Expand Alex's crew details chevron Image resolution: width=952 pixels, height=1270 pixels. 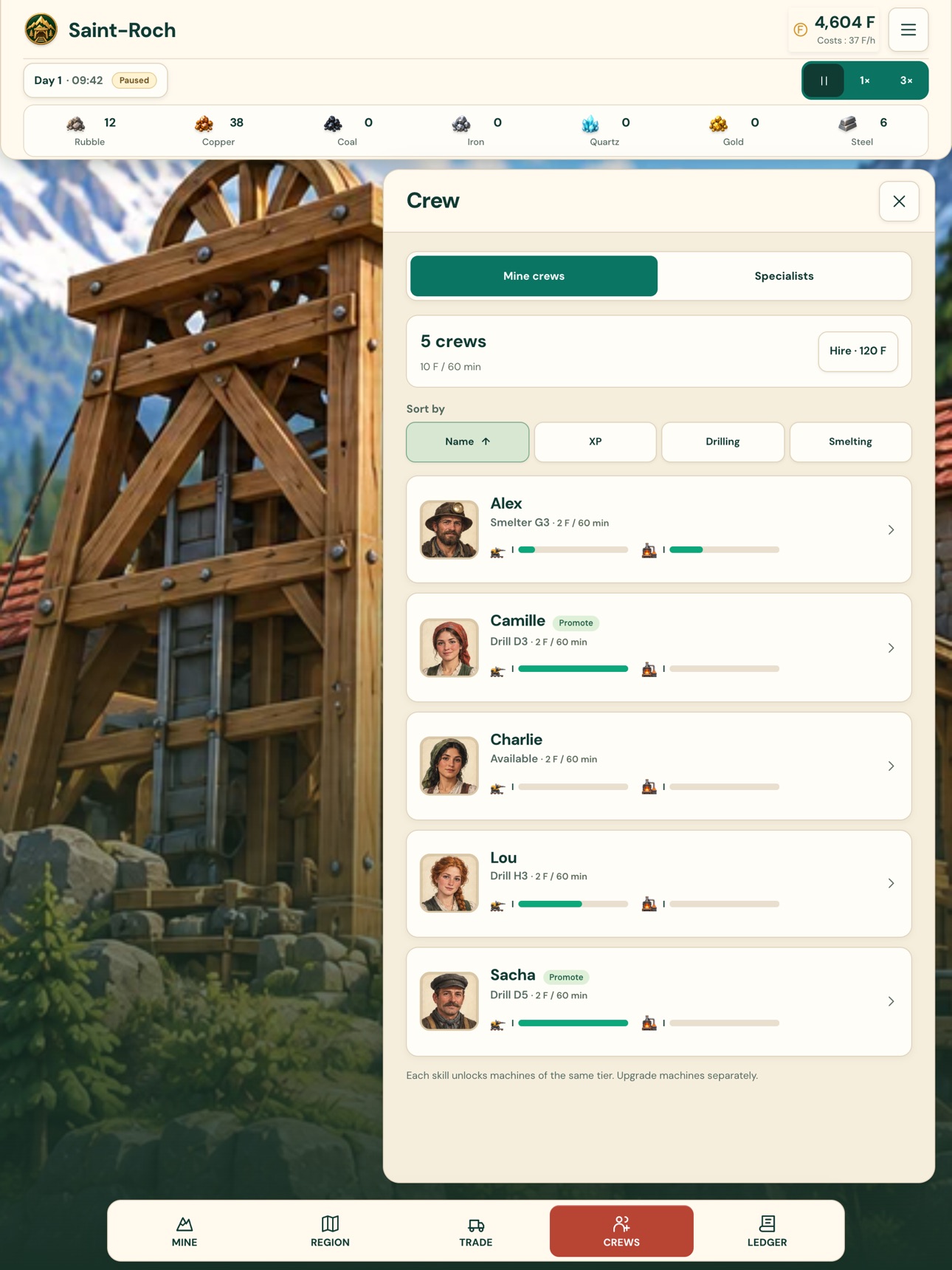[891, 530]
